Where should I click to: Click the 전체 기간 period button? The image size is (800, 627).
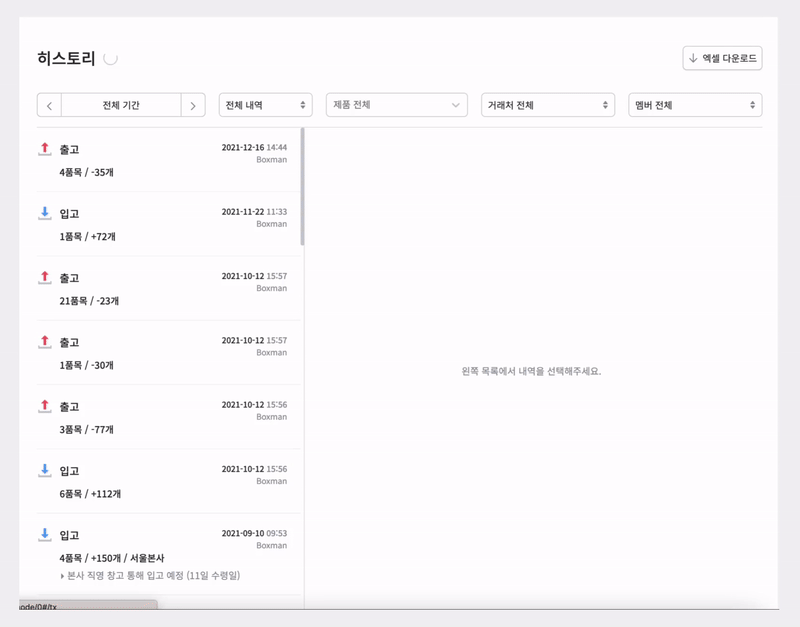[121, 105]
